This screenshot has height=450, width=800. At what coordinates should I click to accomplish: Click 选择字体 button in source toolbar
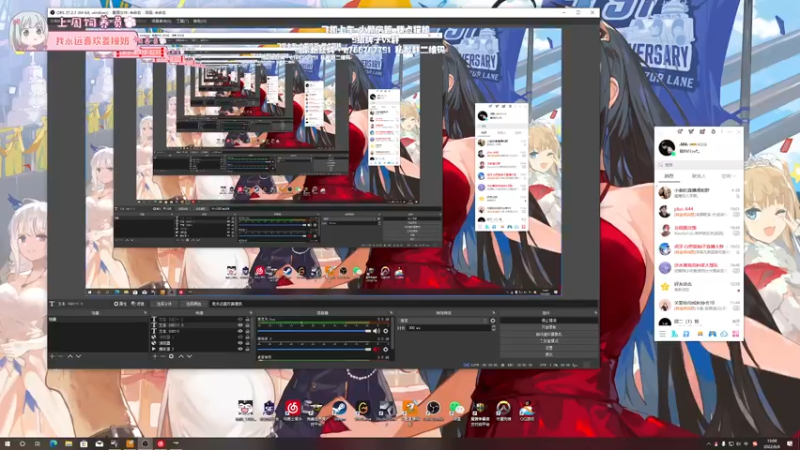click(x=164, y=304)
